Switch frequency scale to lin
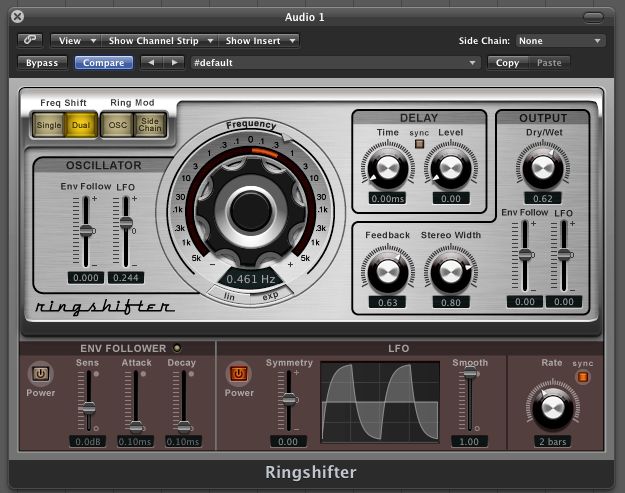Viewport: 625px width, 493px height. coord(229,296)
